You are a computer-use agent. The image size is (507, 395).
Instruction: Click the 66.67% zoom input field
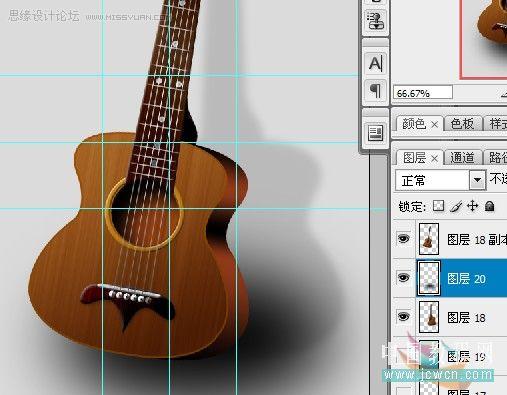coord(423,93)
